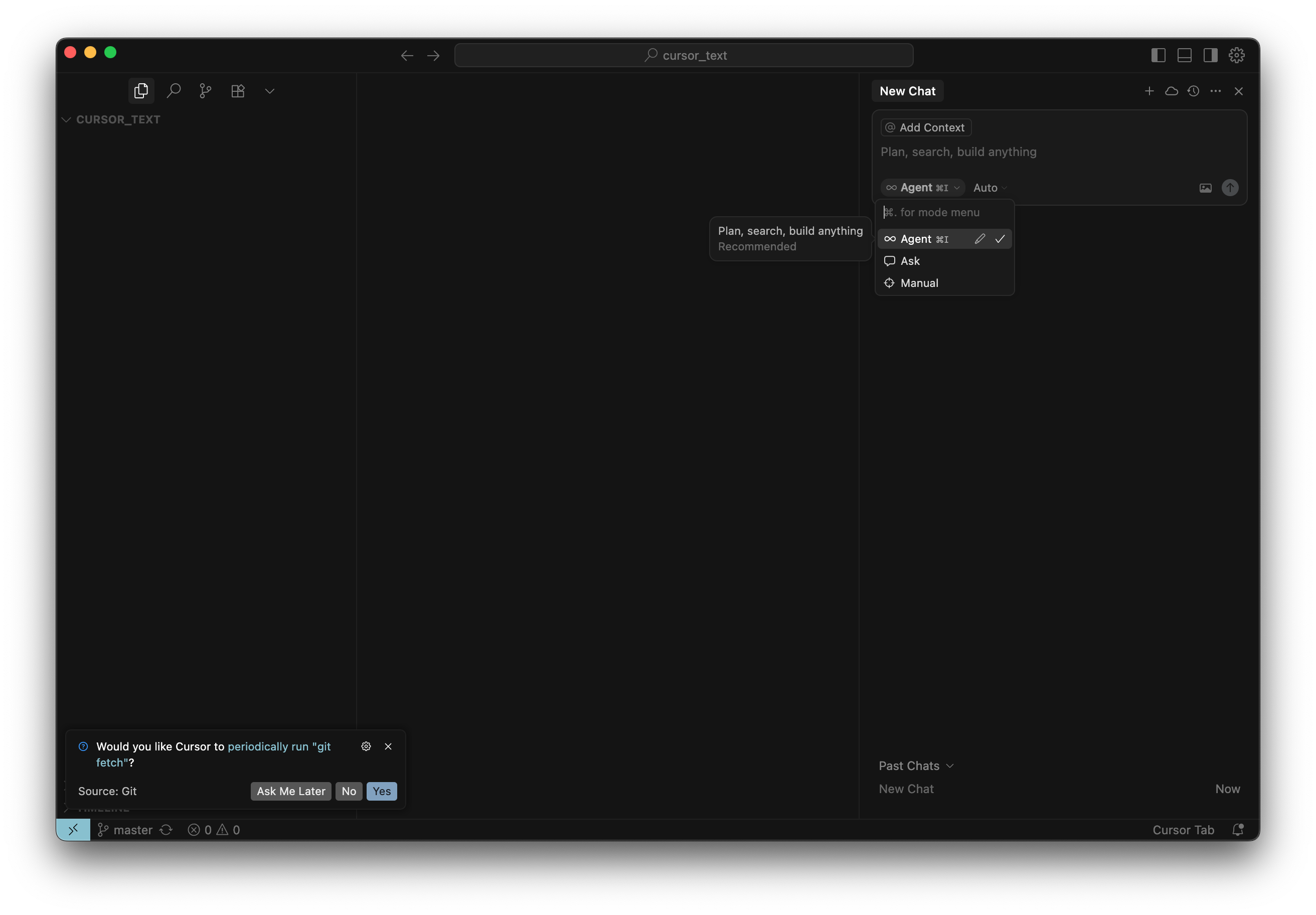Toggle the bottom panel layout
Image resolution: width=1316 pixels, height=915 pixels.
click(x=1185, y=55)
